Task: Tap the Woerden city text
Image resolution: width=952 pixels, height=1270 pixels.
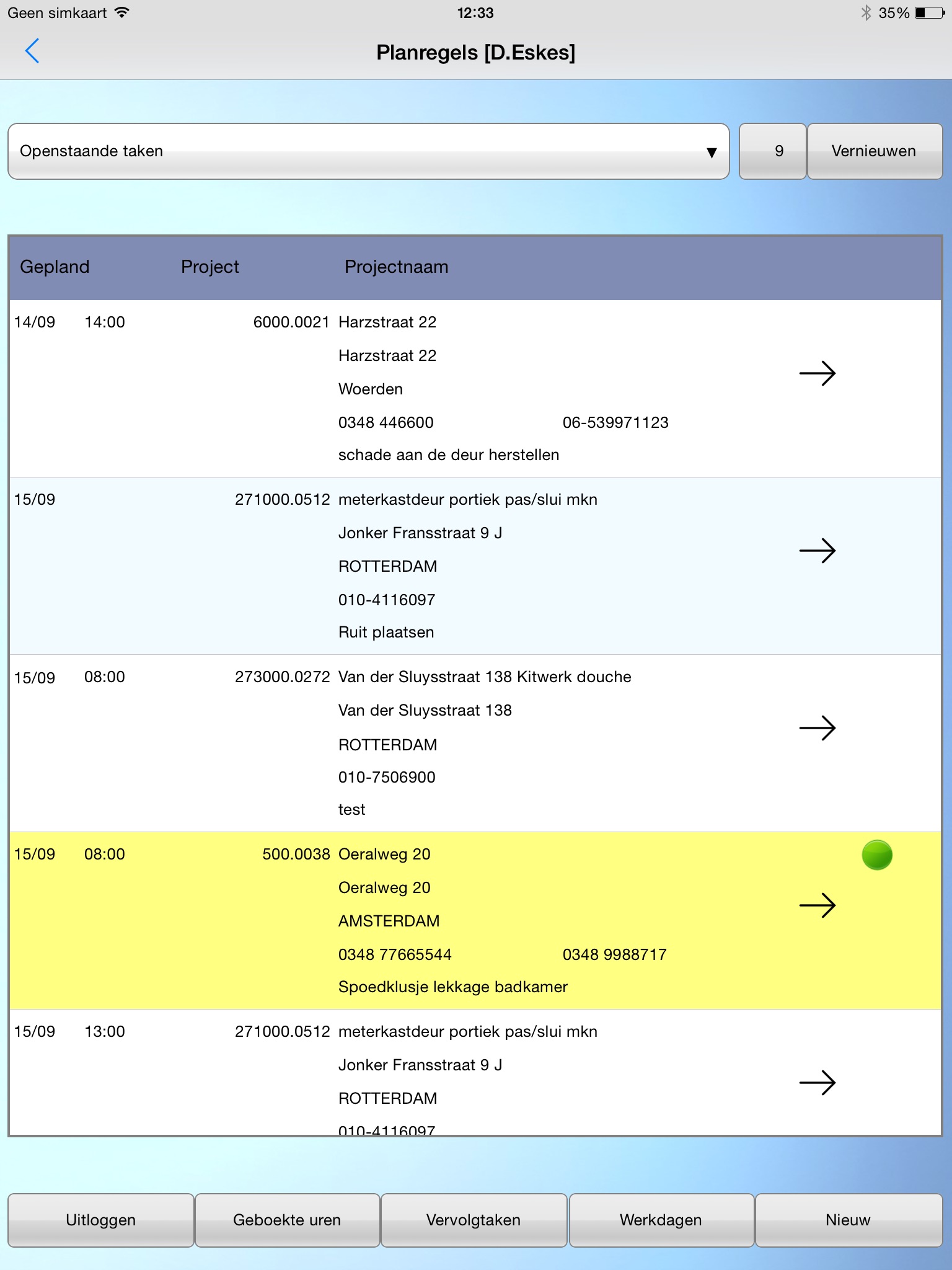Action: point(371,389)
